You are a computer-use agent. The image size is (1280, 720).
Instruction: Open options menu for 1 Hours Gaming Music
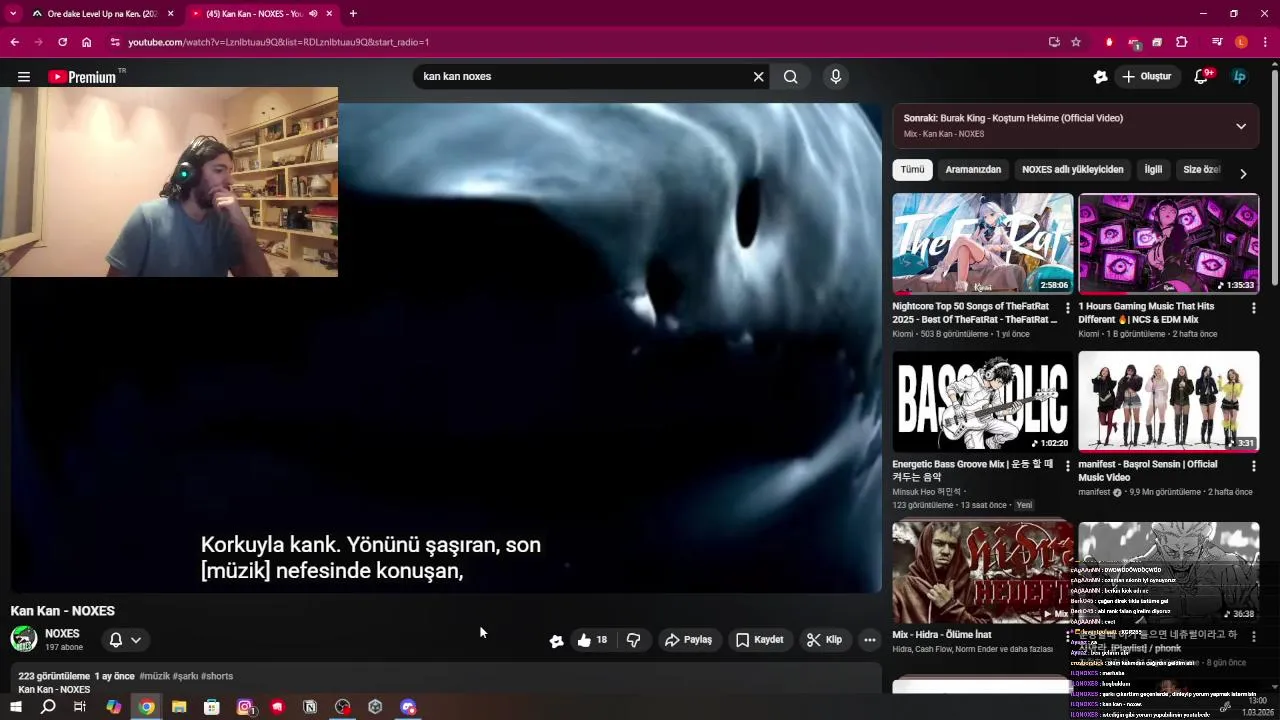click(x=1253, y=308)
